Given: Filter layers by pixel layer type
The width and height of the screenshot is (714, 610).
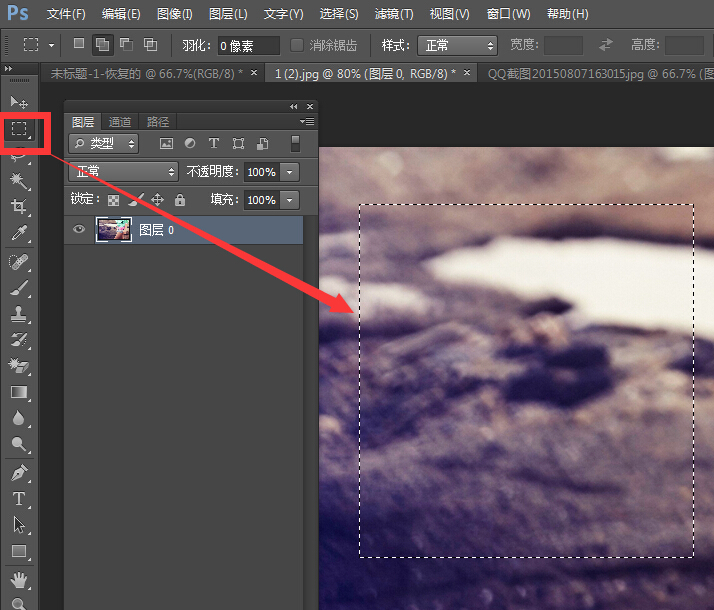Looking at the screenshot, I should [x=166, y=144].
